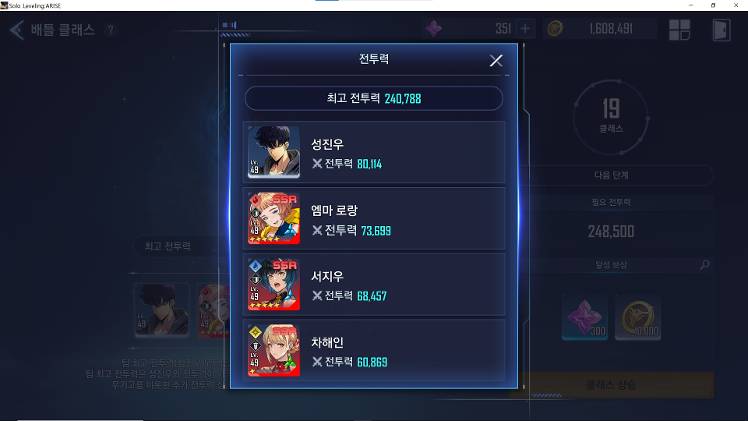Screen dimensions: 748x421
Task: Add more purple gems with plus button
Action: tap(525, 29)
